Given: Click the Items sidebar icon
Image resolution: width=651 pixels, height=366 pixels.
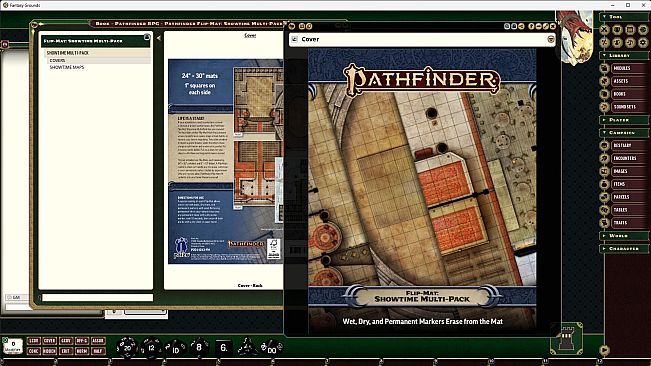Looking at the screenshot, I should pos(604,184).
